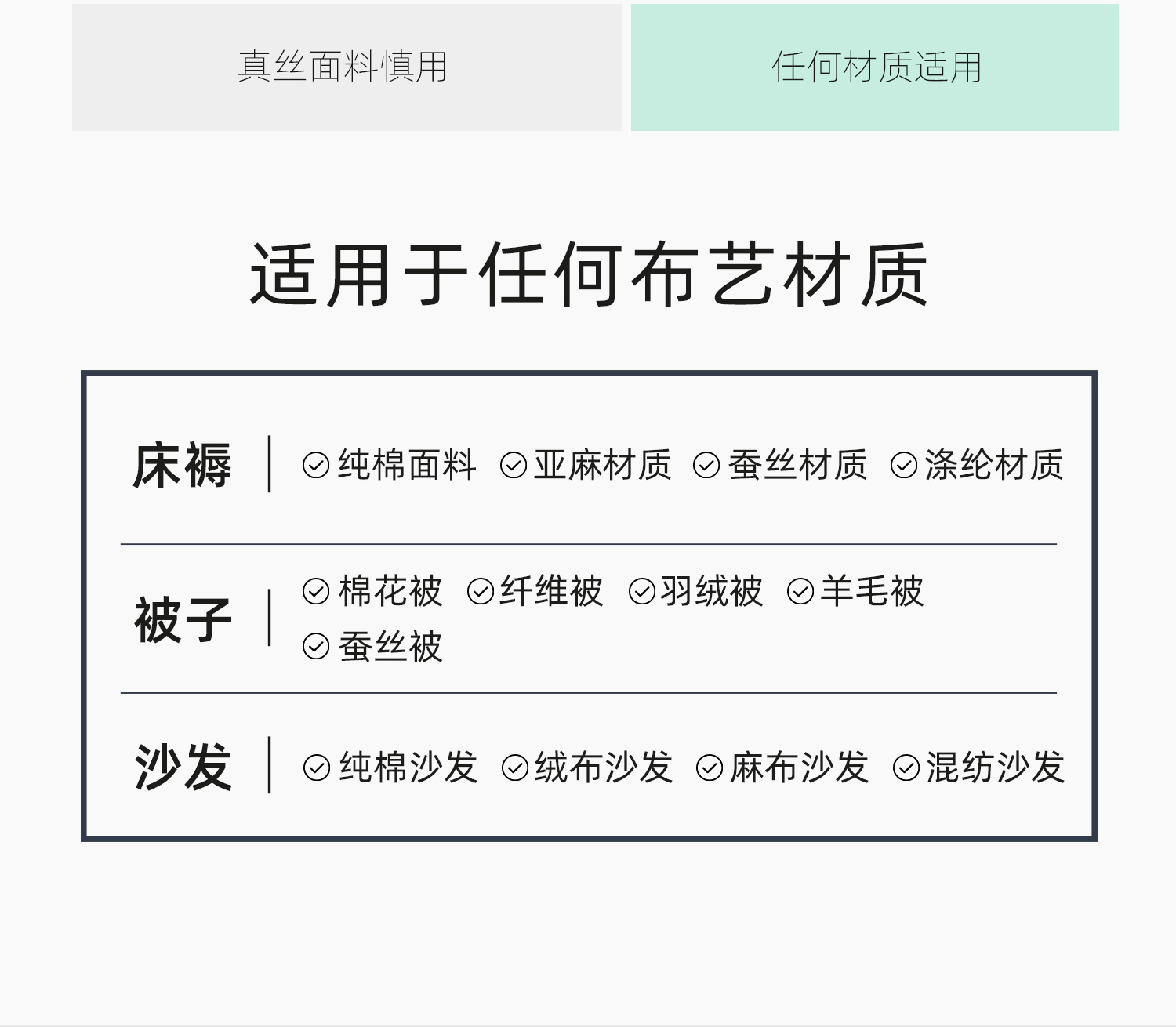Select the 任何材质适用 green tab
The height and width of the screenshot is (1027, 1176).
click(875, 67)
